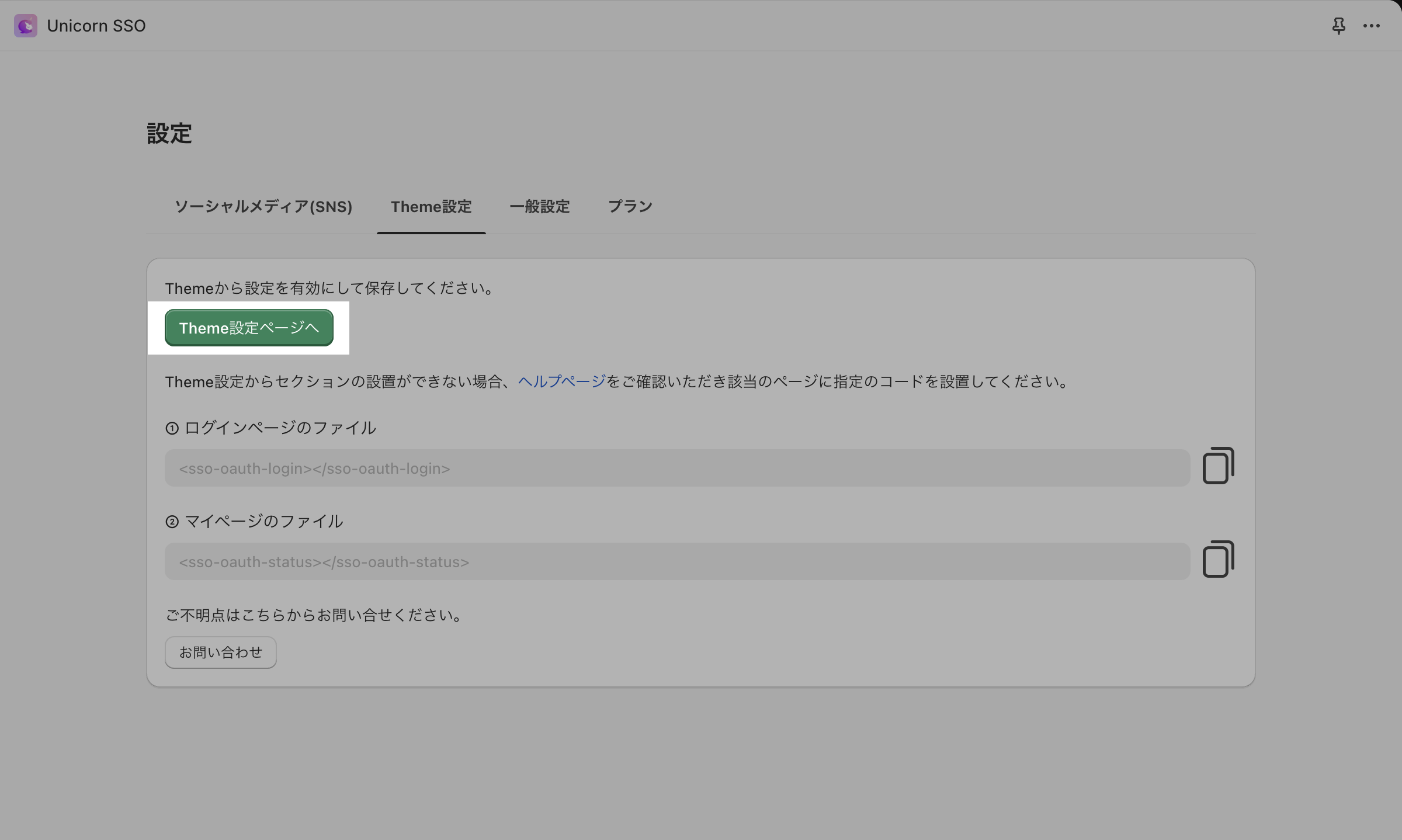The height and width of the screenshot is (840, 1402).
Task: Pin the app using the pin icon
Action: click(x=1338, y=26)
